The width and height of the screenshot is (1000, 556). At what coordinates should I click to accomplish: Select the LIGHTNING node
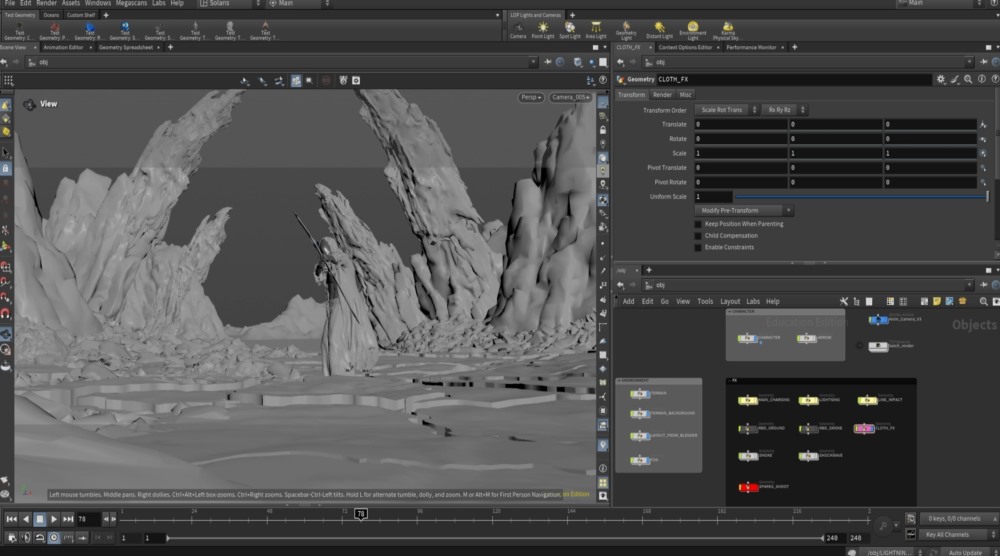point(808,400)
